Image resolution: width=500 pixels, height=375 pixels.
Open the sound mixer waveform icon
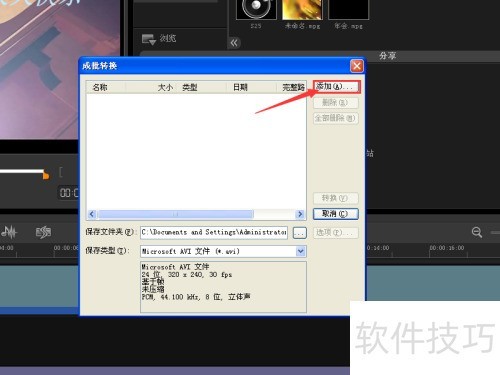[9, 232]
